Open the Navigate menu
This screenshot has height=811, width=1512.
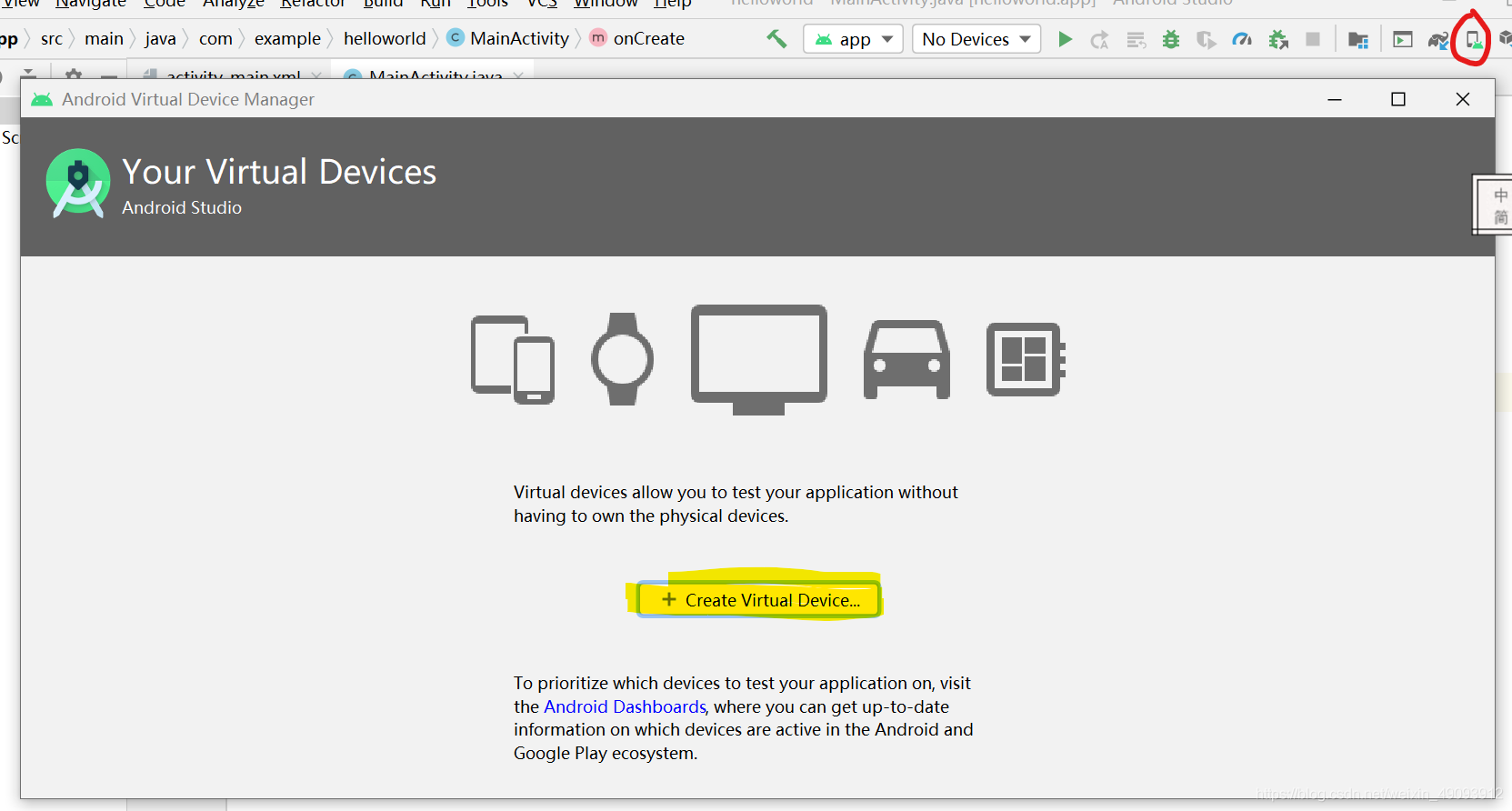click(x=91, y=4)
